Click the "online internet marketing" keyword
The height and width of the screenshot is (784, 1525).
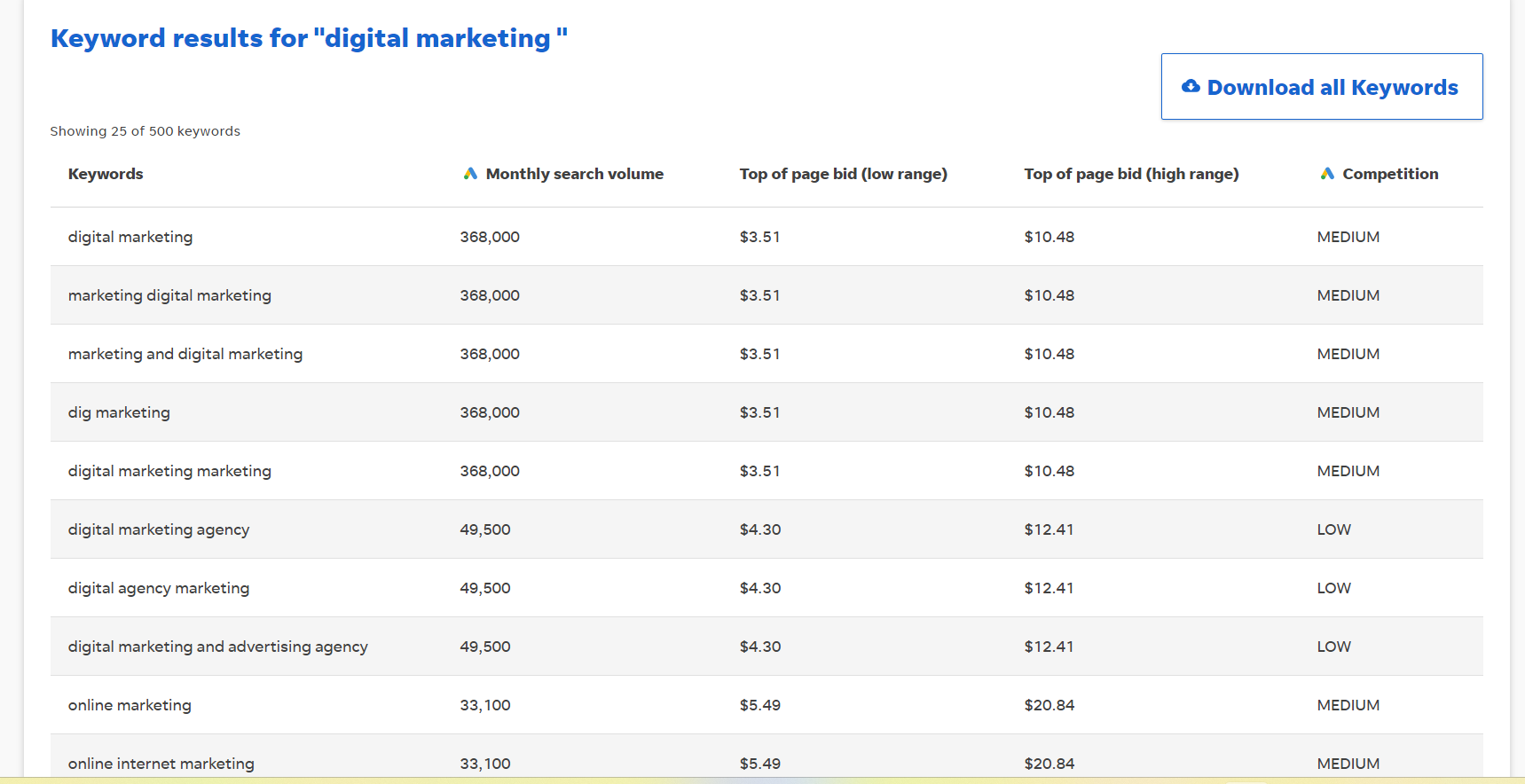click(x=161, y=764)
